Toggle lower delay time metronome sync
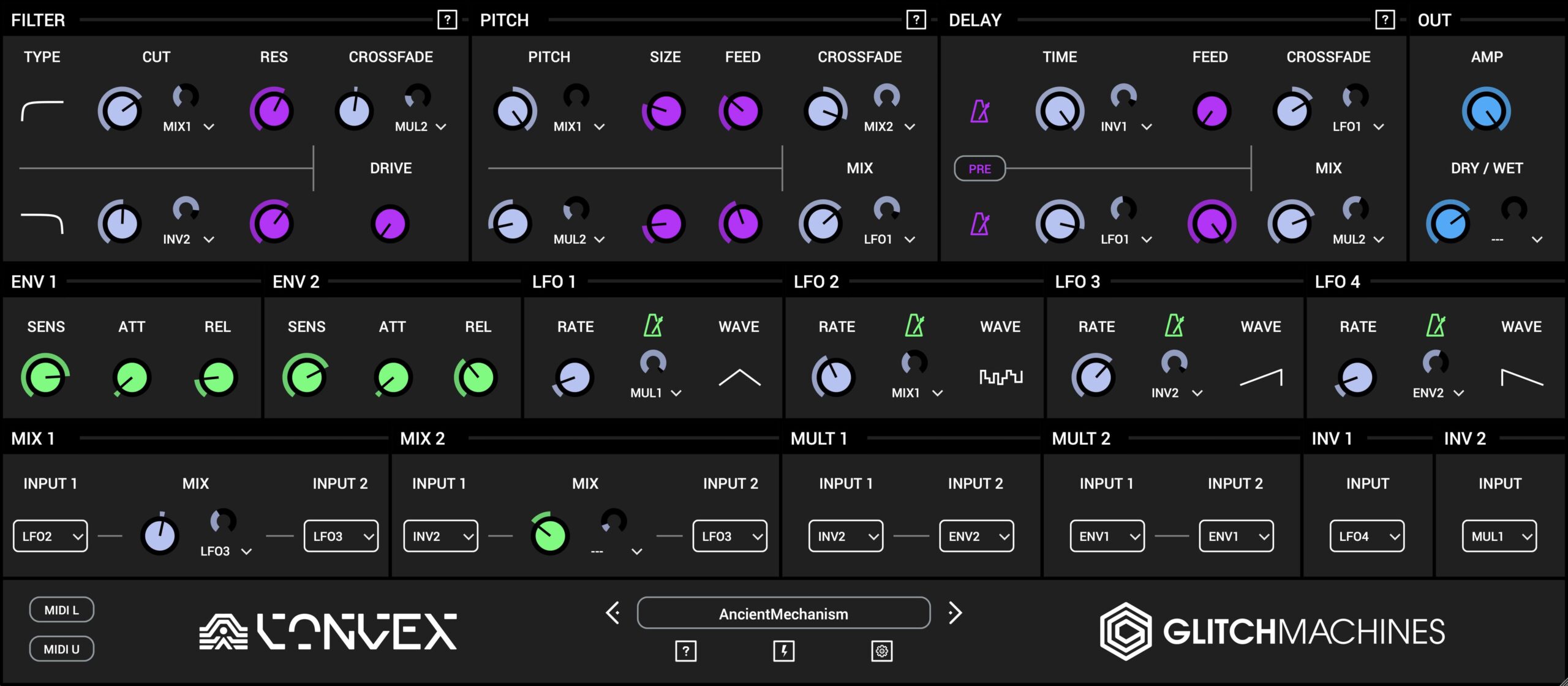The width and height of the screenshot is (1568, 686). click(980, 224)
